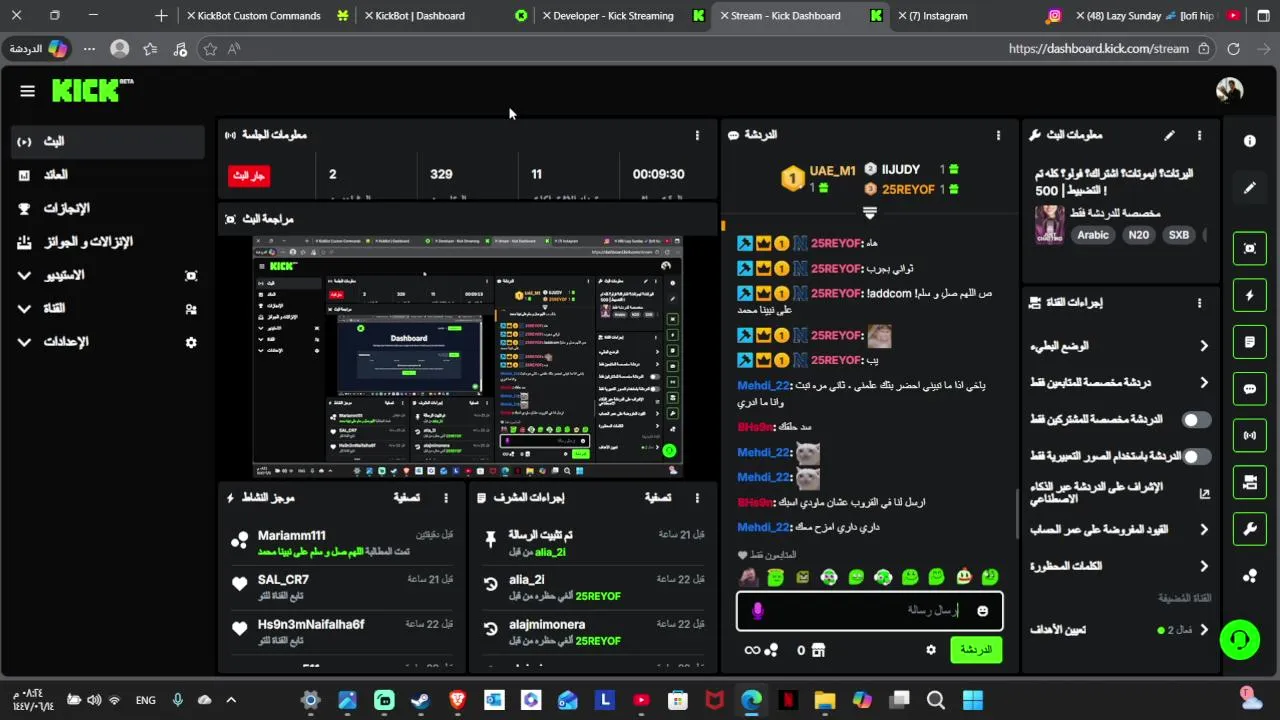This screenshot has width=1280, height=720.
Task: Open account age restrictions chevron
Action: tap(1204, 530)
